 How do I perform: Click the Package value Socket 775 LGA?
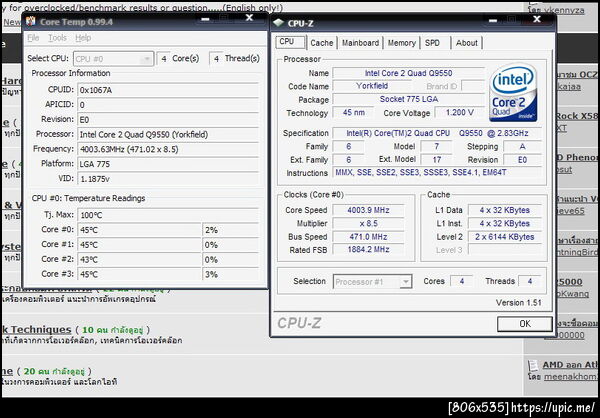tap(408, 99)
